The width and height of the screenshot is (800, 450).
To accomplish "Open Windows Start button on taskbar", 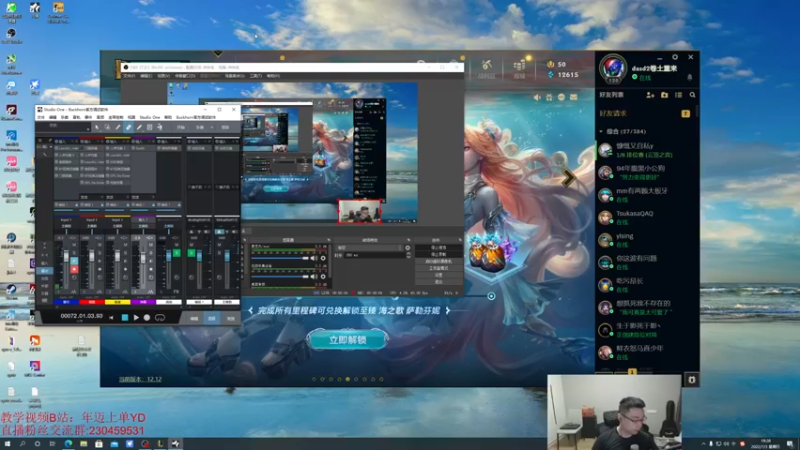I will point(7,444).
